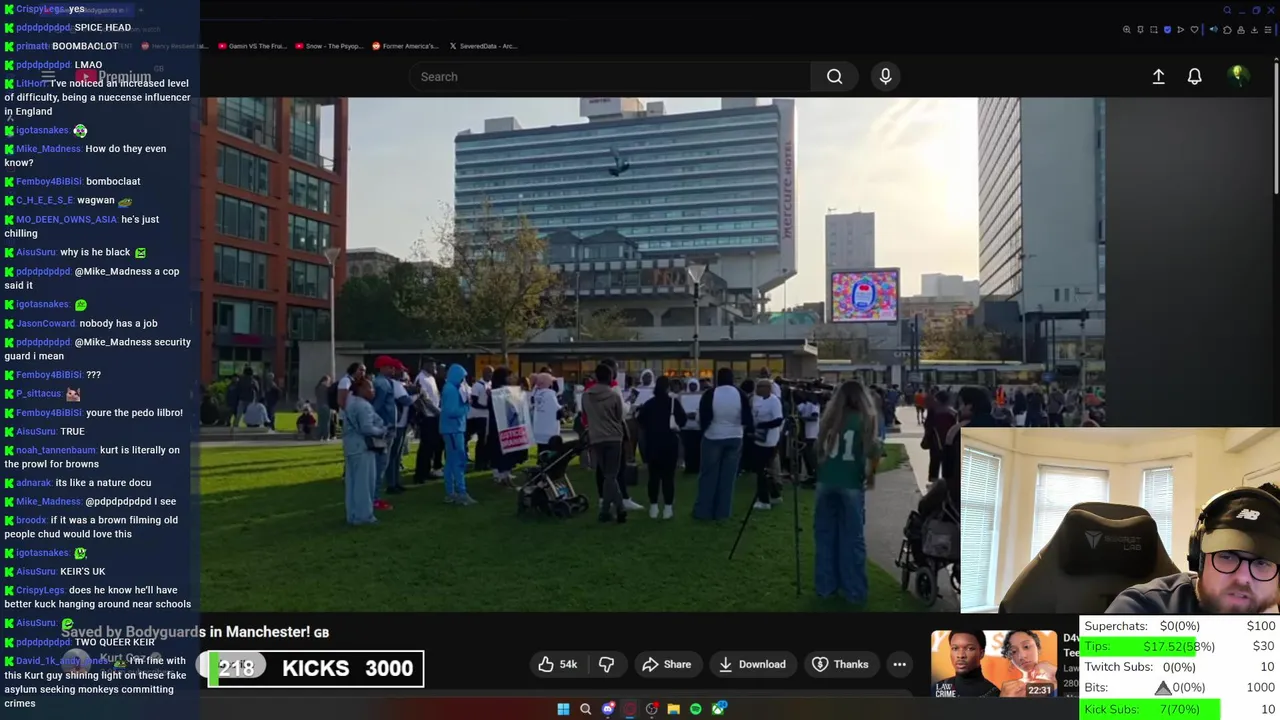Click the Download button under the video

(x=752, y=664)
